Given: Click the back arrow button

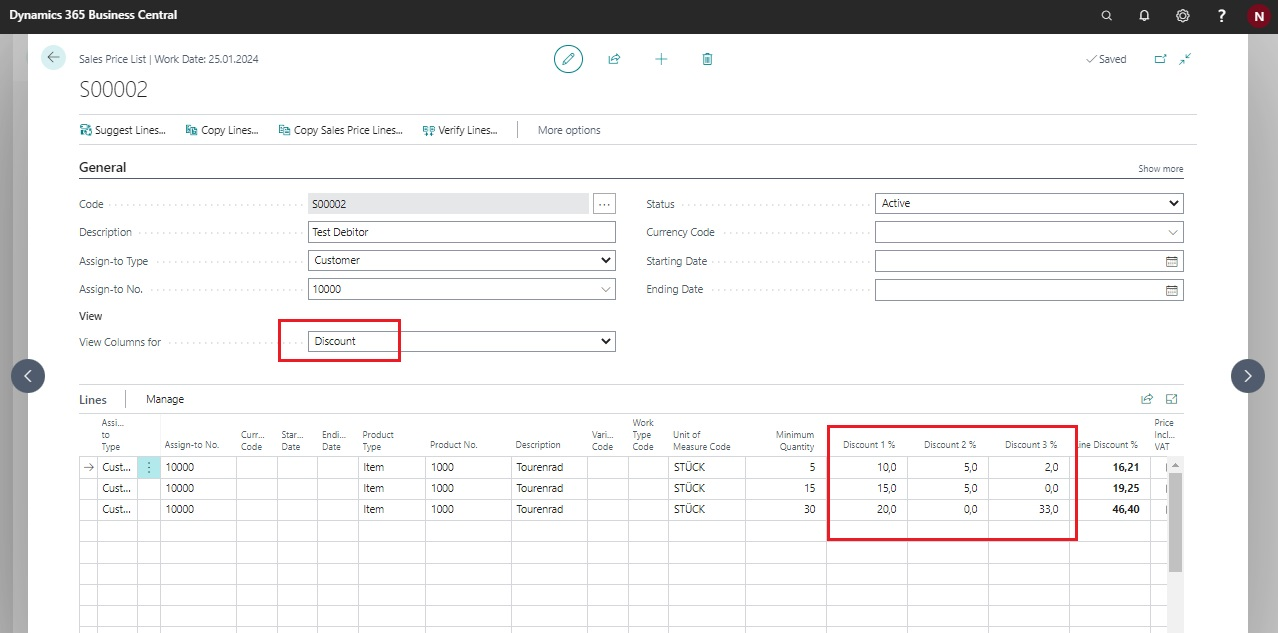Looking at the screenshot, I should 53,58.
